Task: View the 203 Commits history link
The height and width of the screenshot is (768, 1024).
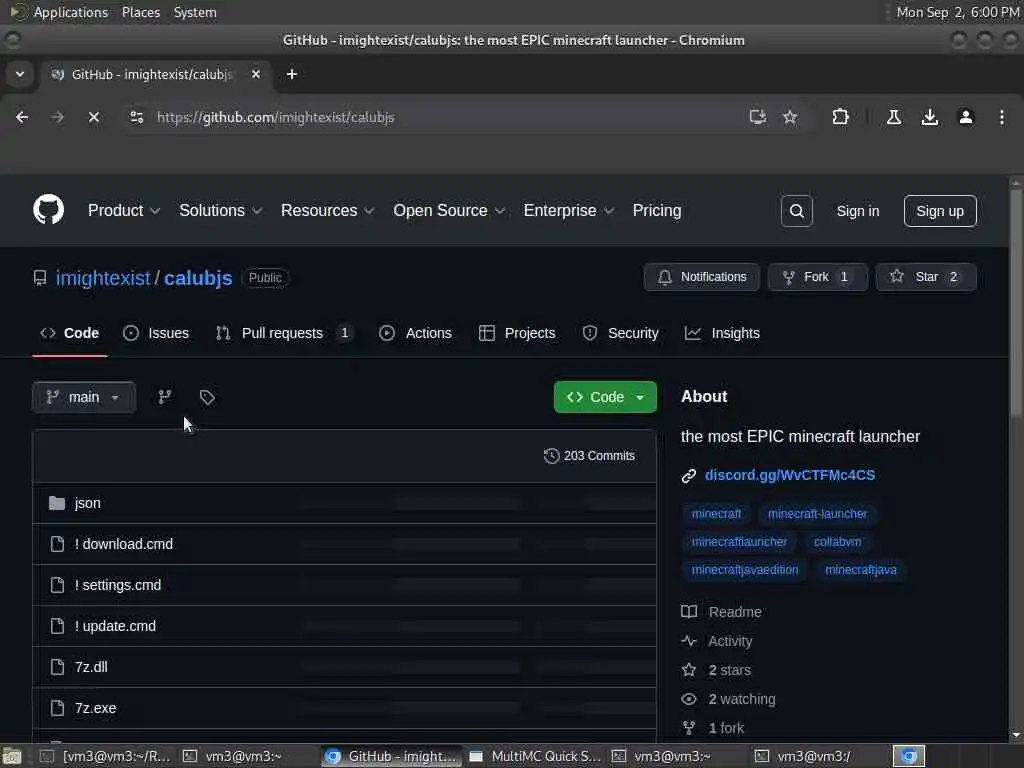Action: (x=589, y=456)
